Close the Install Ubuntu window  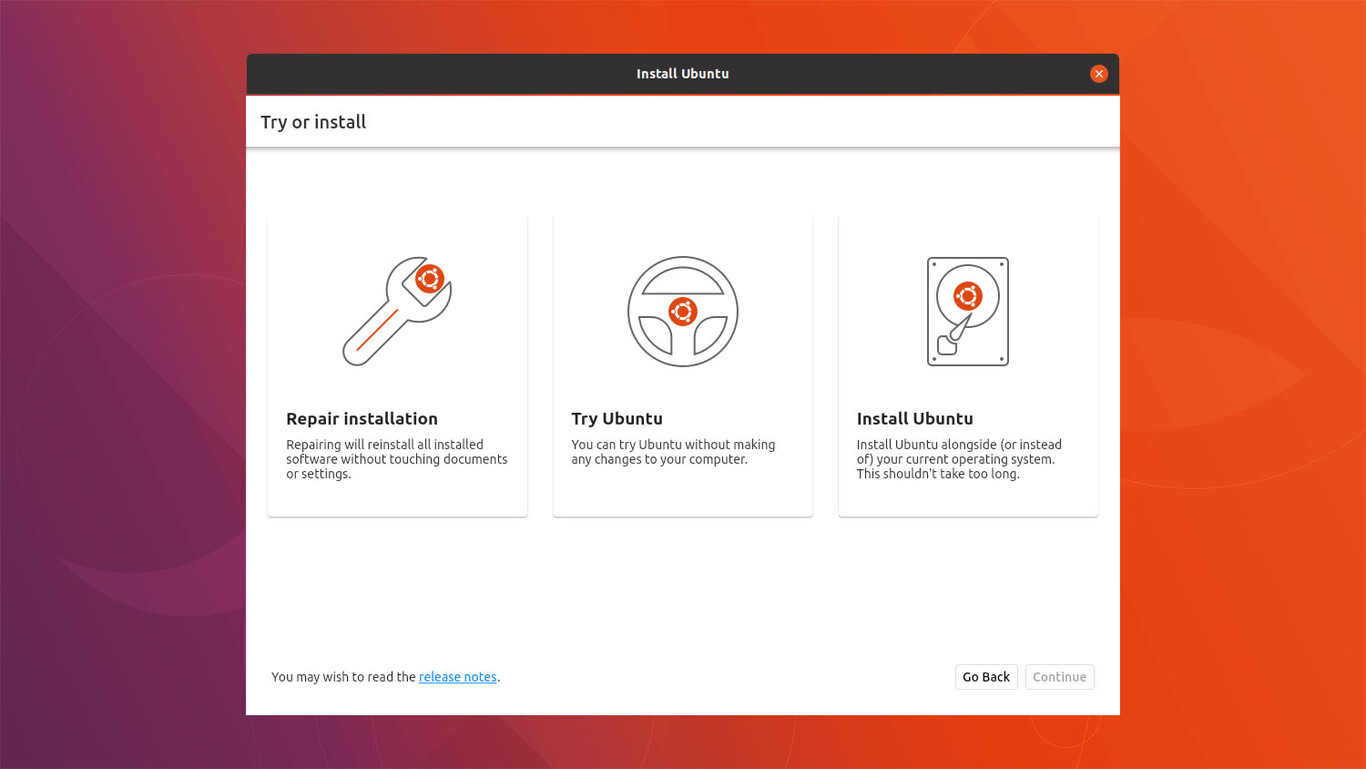[x=1099, y=73]
